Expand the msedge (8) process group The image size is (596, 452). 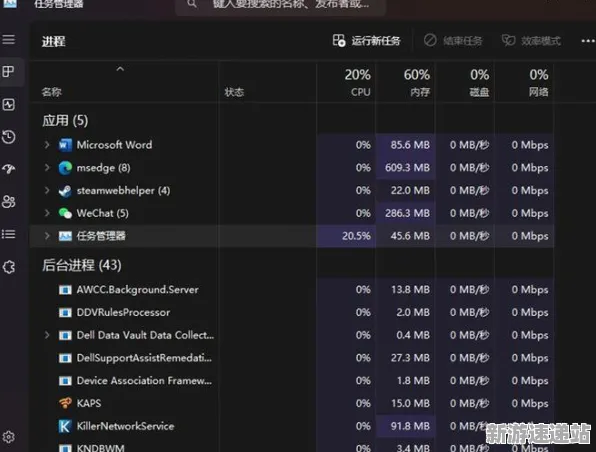(x=47, y=168)
